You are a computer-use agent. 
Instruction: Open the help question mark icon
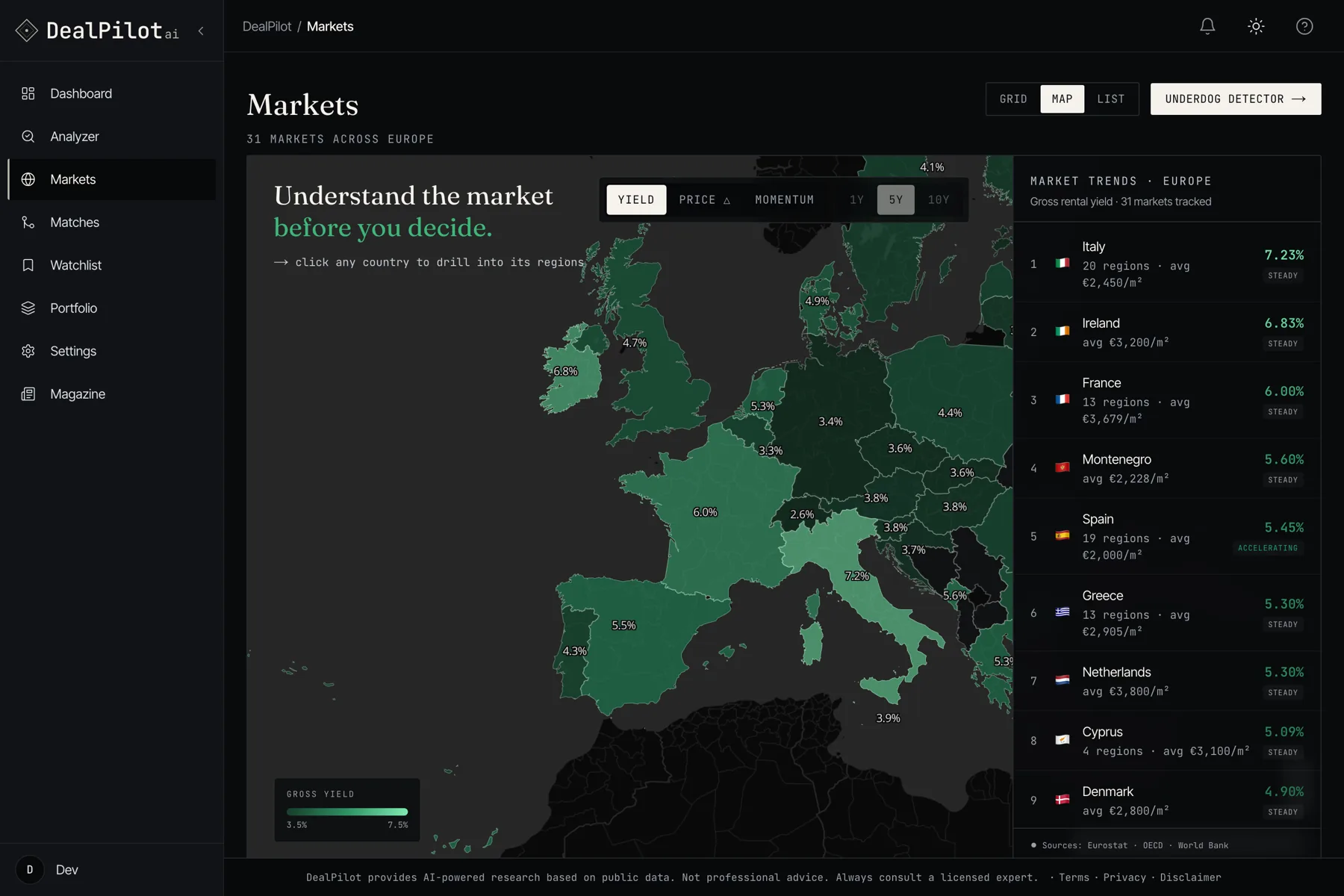tap(1304, 26)
